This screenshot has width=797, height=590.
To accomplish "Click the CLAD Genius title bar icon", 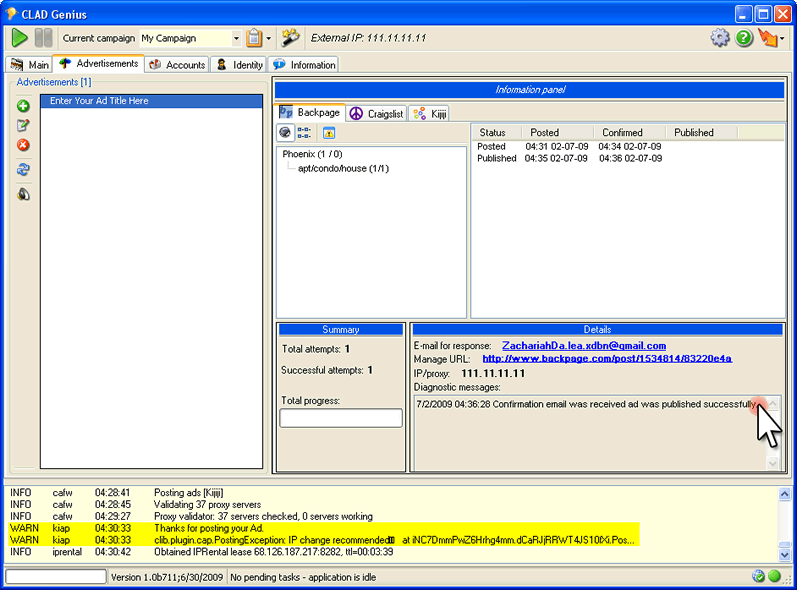I will click(x=11, y=13).
